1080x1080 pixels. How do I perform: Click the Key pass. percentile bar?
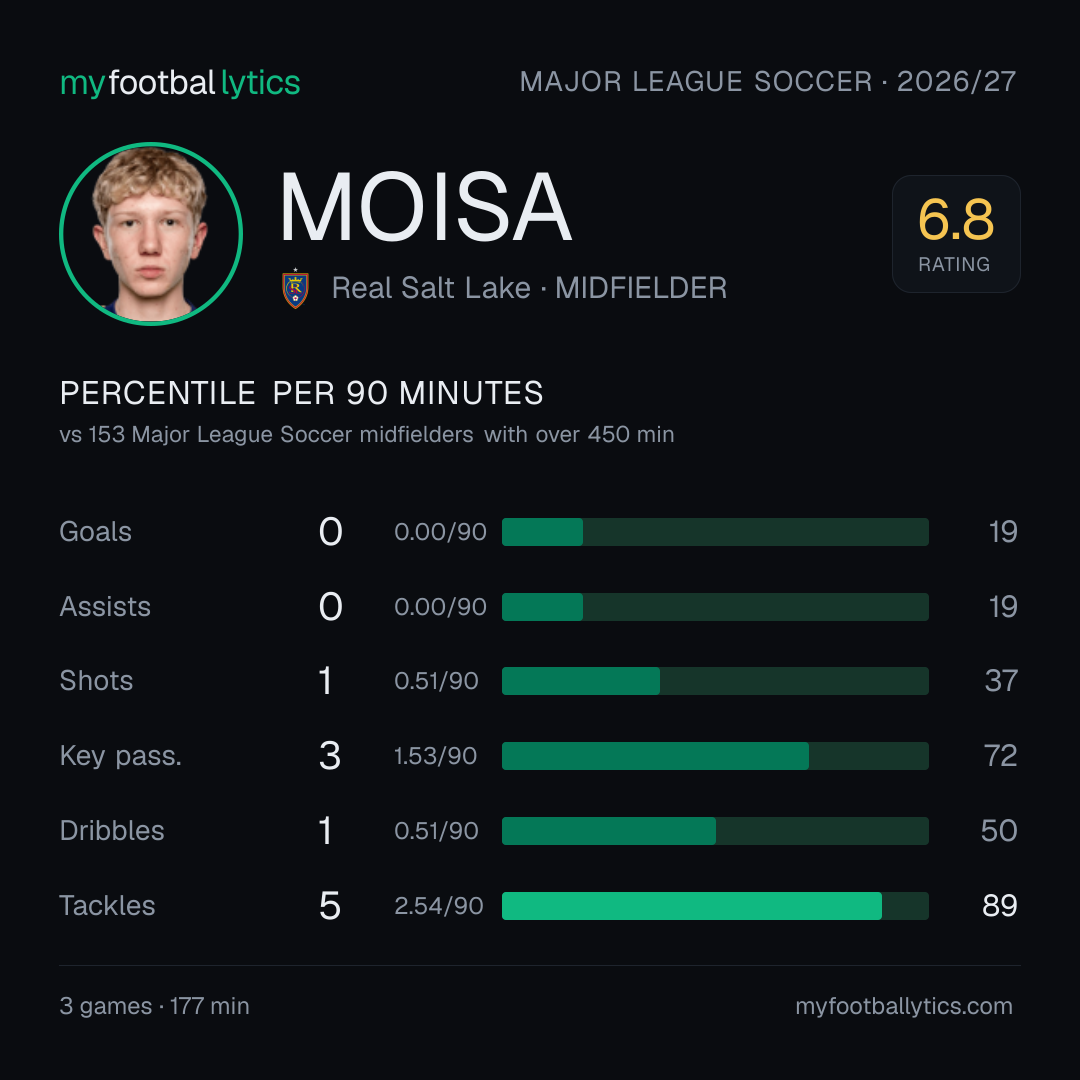point(715,756)
